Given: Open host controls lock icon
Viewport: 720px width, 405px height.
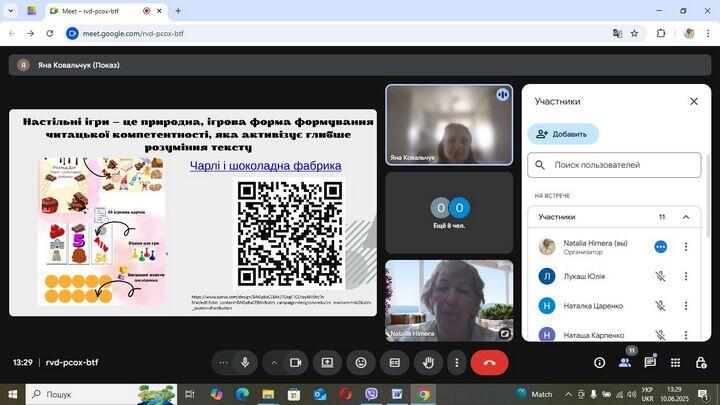Looking at the screenshot, I should pos(701,363).
